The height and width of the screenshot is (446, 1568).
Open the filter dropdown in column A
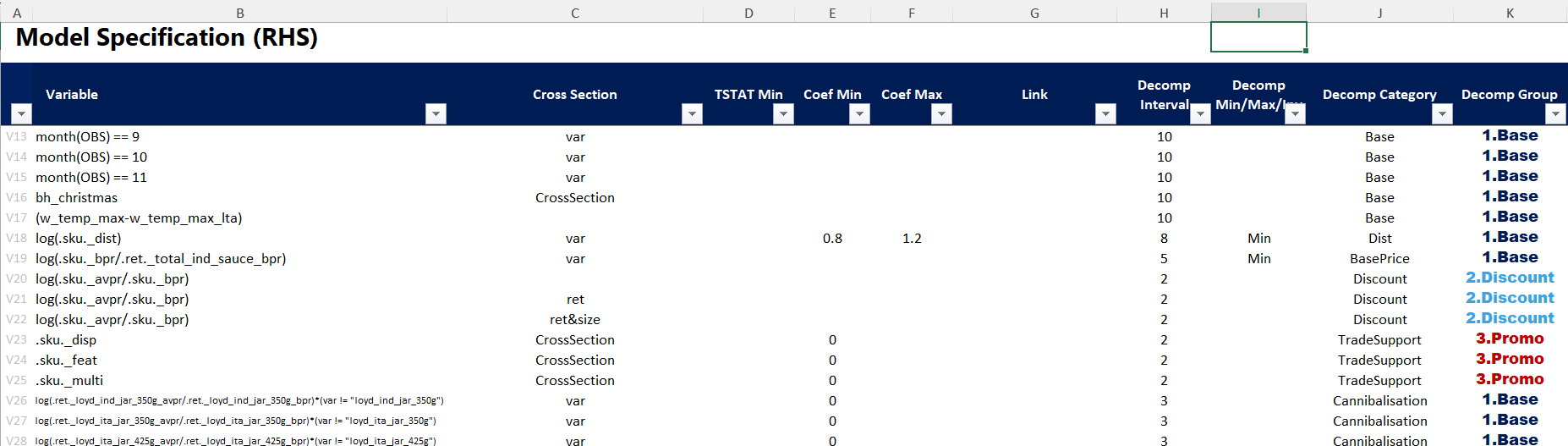(x=21, y=114)
